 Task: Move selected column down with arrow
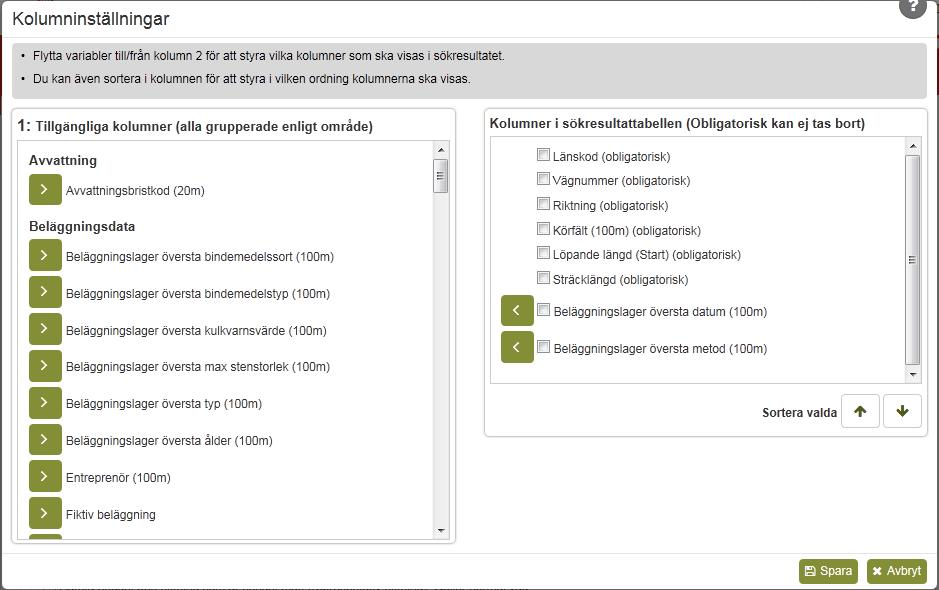tap(902, 411)
